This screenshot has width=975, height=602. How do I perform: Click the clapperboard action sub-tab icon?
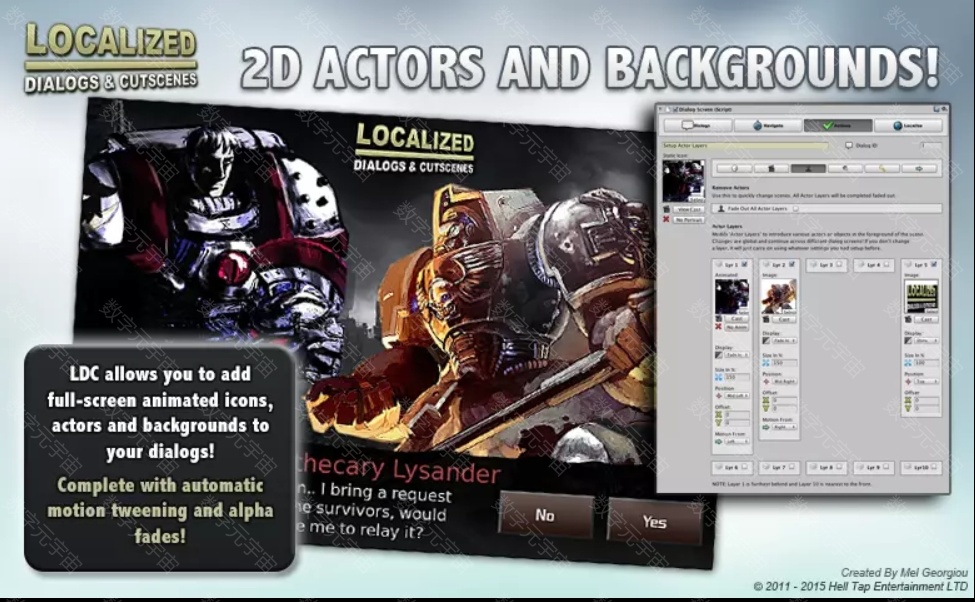[772, 169]
